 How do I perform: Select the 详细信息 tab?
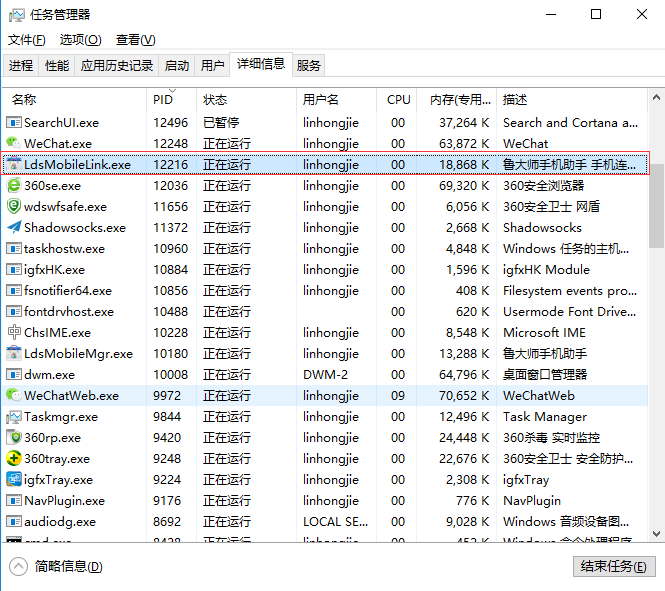261,64
